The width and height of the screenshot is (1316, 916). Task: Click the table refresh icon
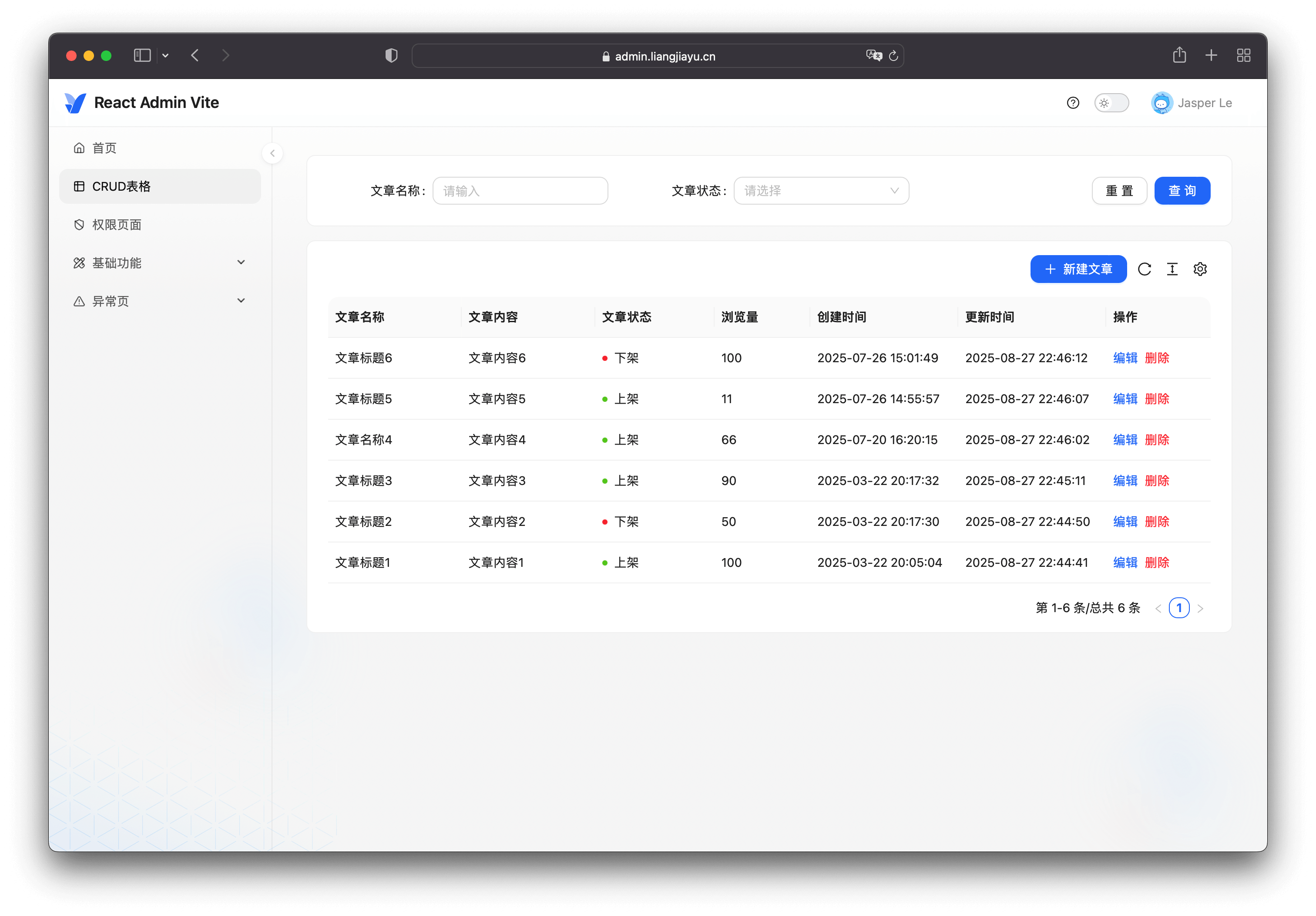click(1144, 269)
